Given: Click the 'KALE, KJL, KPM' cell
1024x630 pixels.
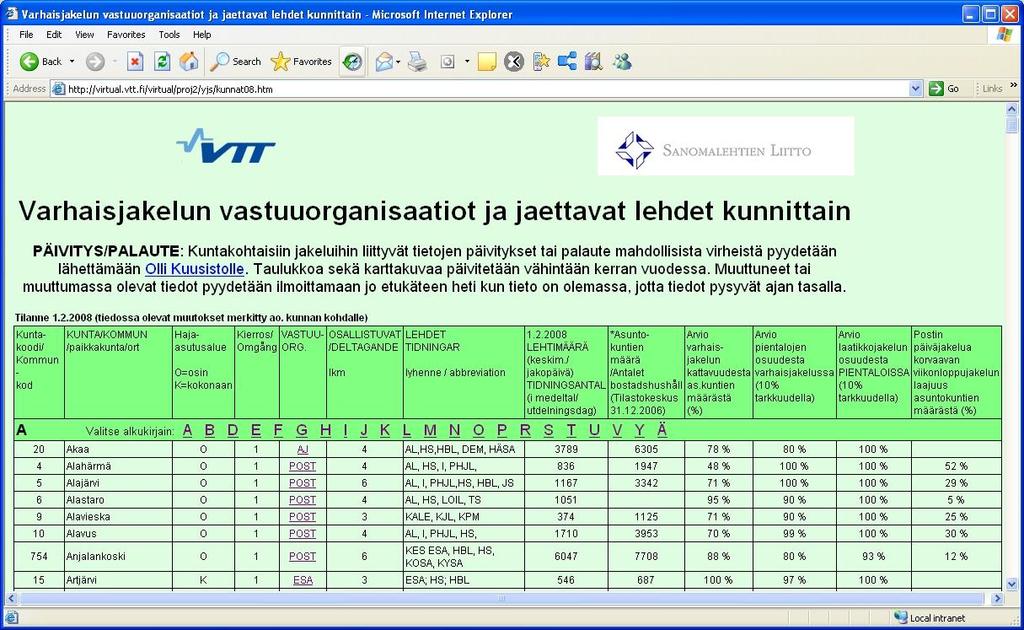Looking at the screenshot, I should point(464,516).
